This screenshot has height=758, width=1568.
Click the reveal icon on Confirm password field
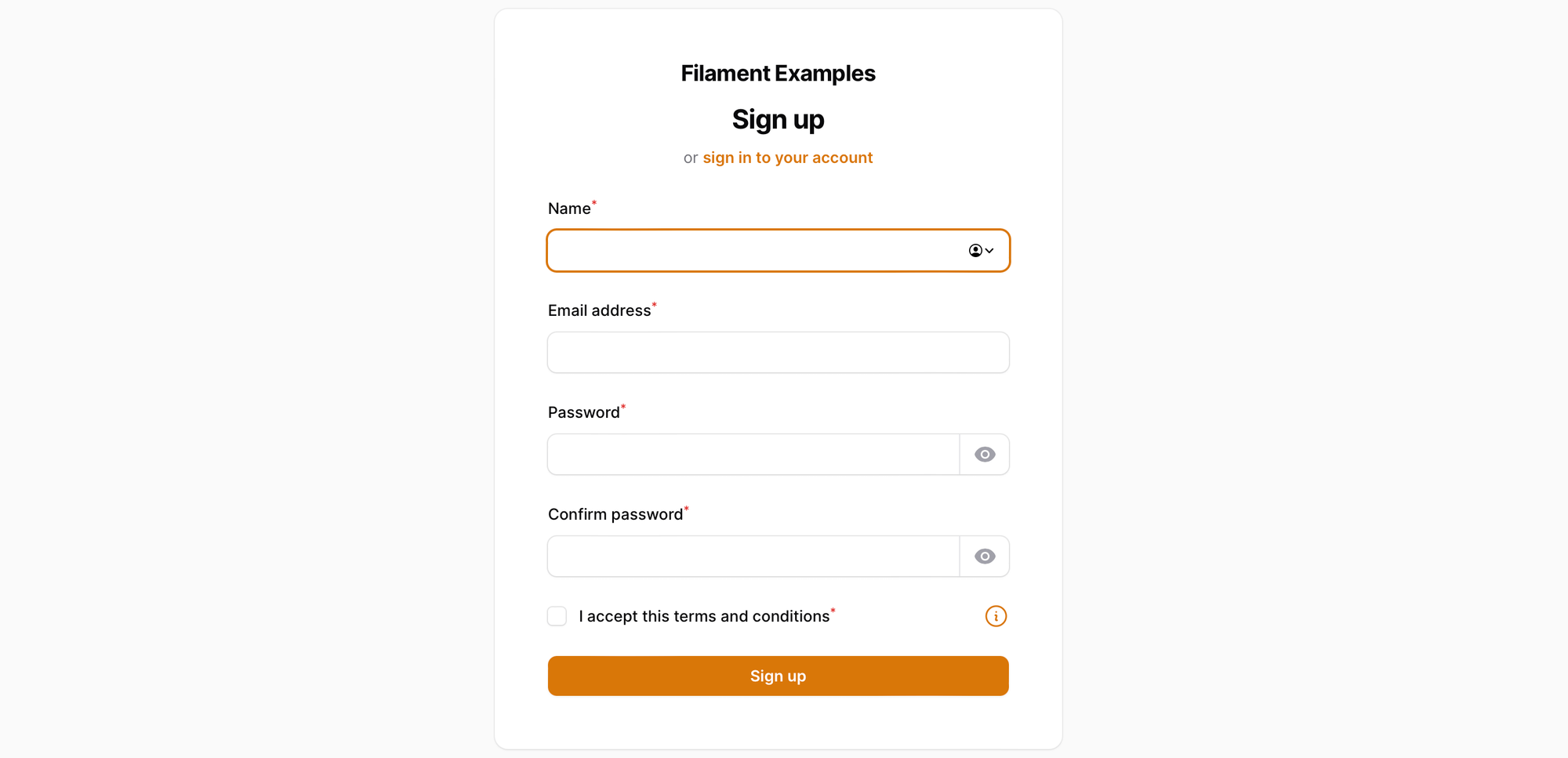[x=985, y=556]
